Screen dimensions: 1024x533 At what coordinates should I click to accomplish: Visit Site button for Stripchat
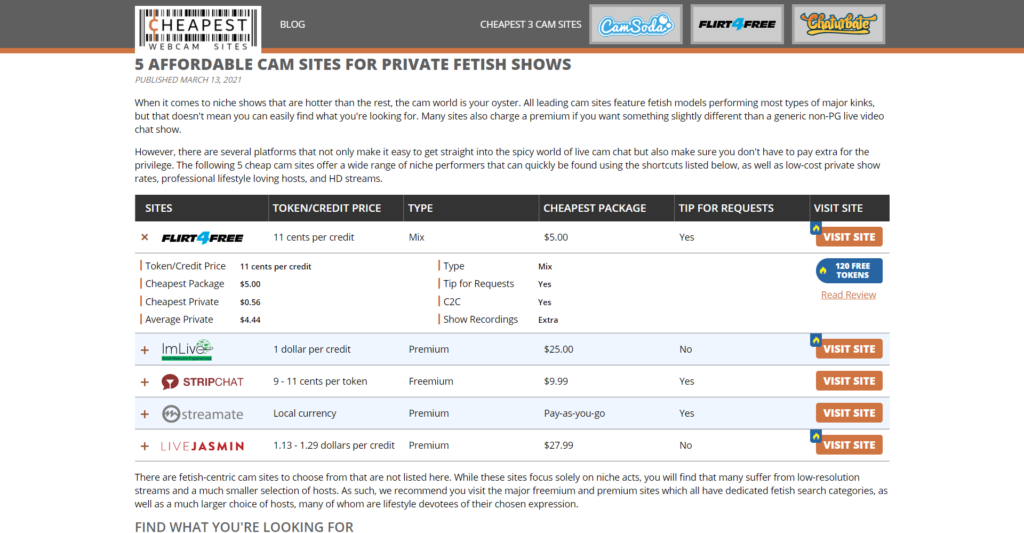tap(849, 381)
